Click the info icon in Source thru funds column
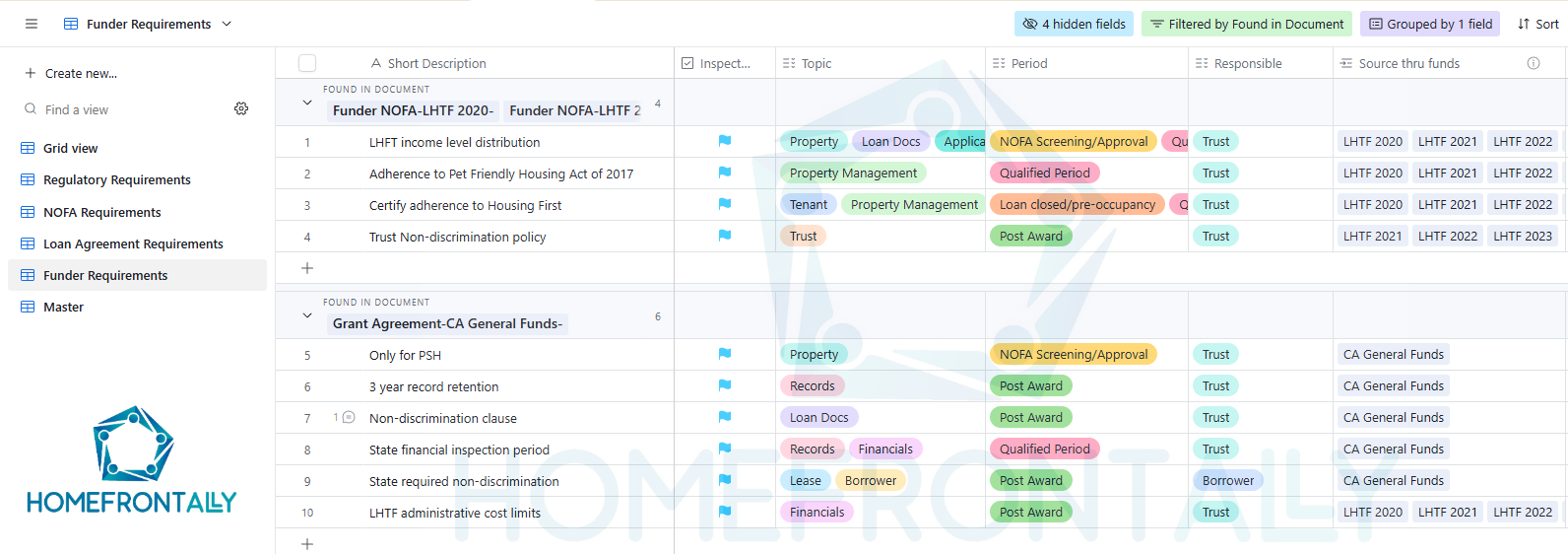This screenshot has height=554, width=1568. click(x=1534, y=63)
